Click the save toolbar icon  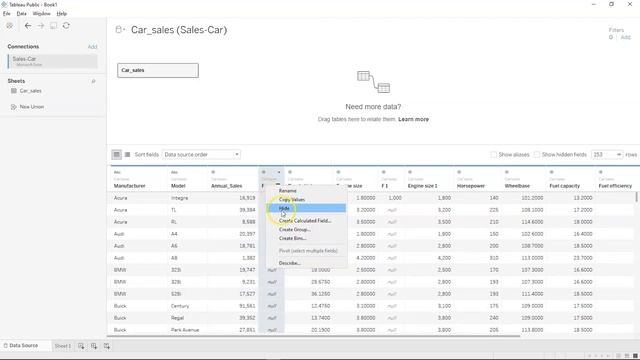tap(53, 25)
